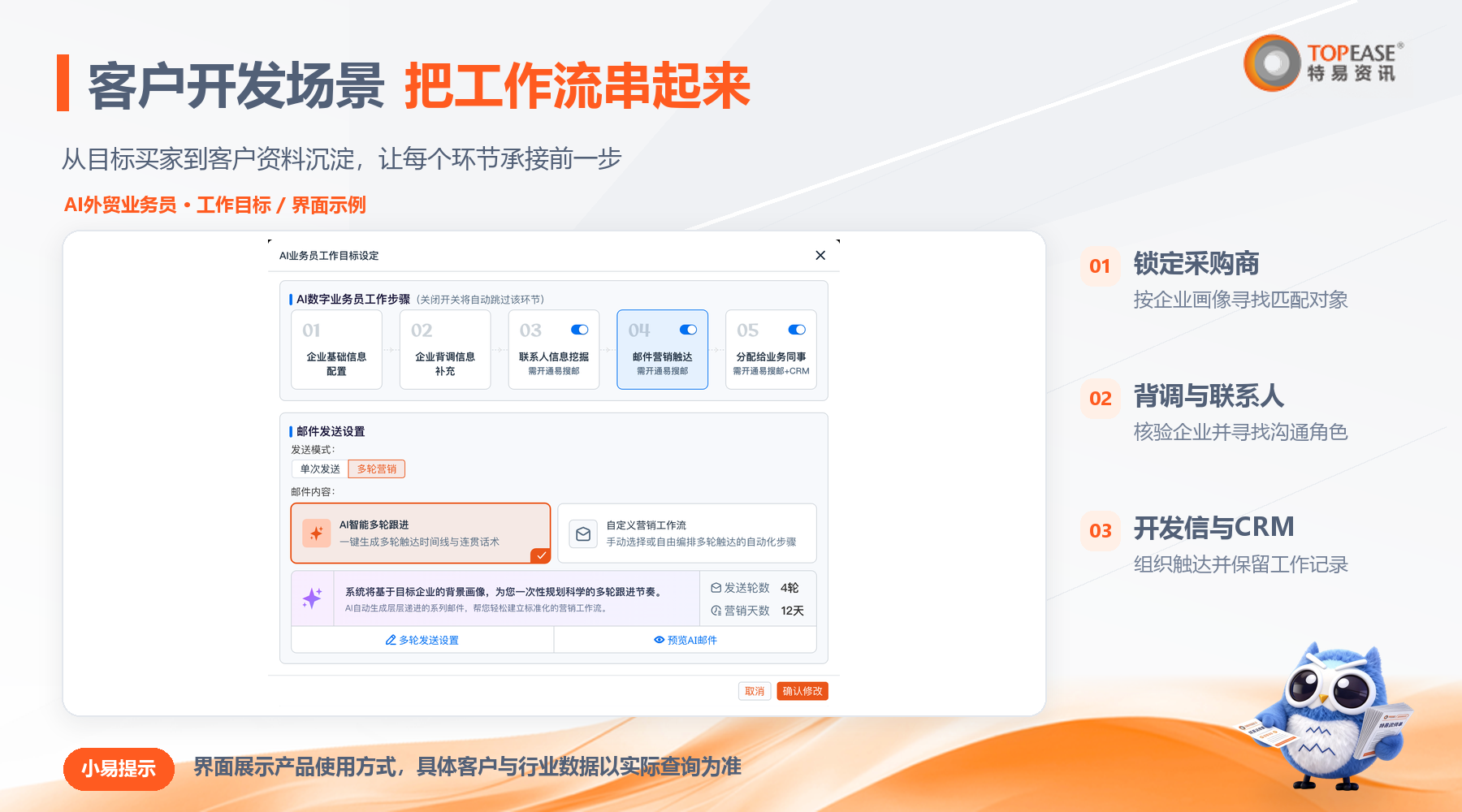
Task: Toggle the 邮件营销触达 step switch
Action: coord(688,330)
